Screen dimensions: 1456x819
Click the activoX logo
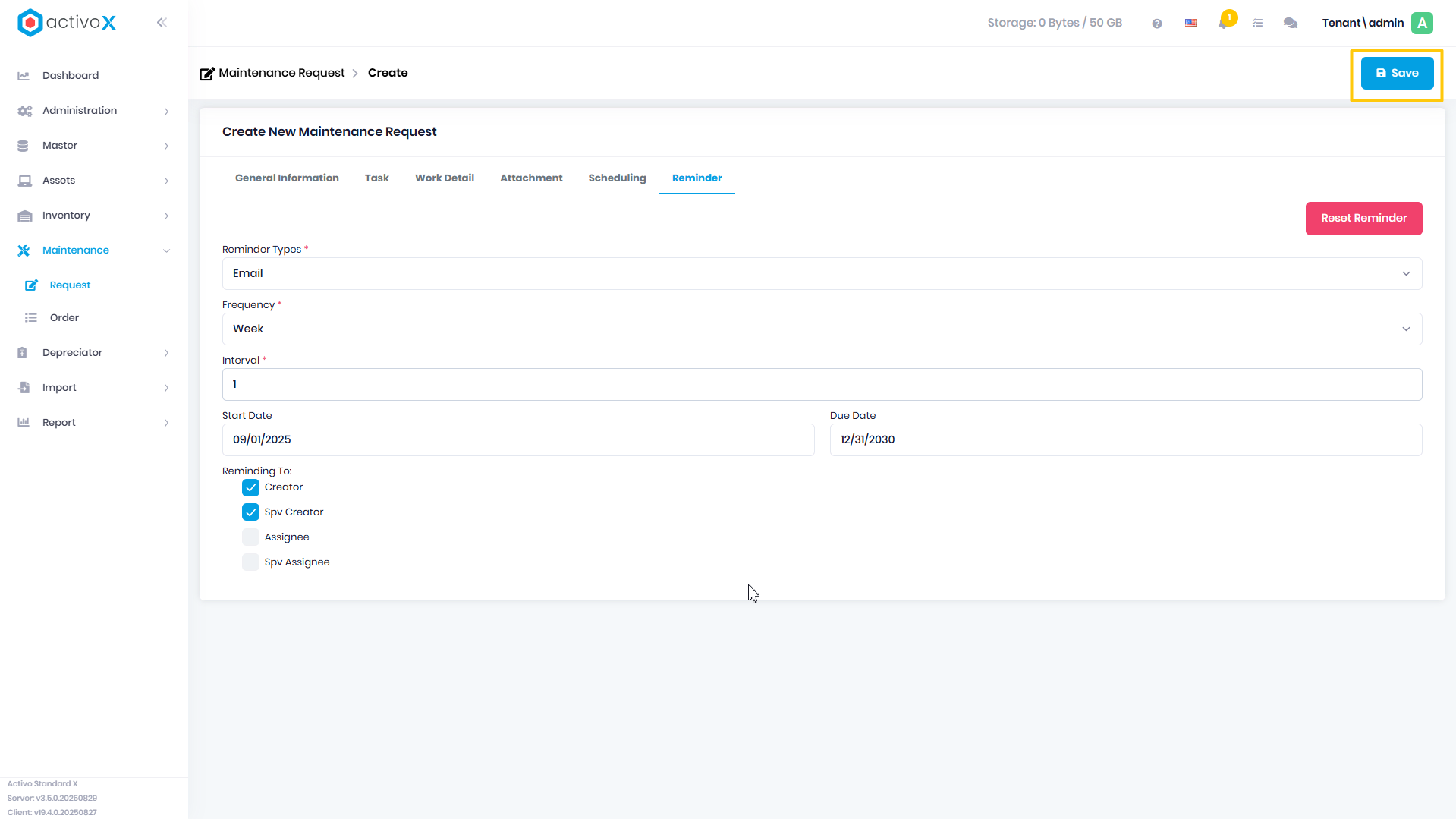pyautogui.click(x=67, y=23)
